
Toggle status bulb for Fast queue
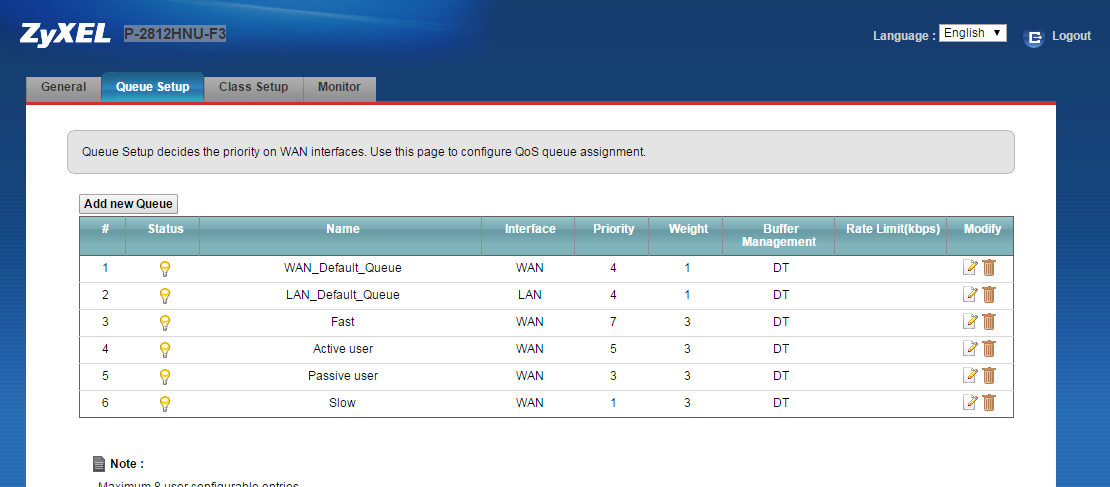(165, 322)
